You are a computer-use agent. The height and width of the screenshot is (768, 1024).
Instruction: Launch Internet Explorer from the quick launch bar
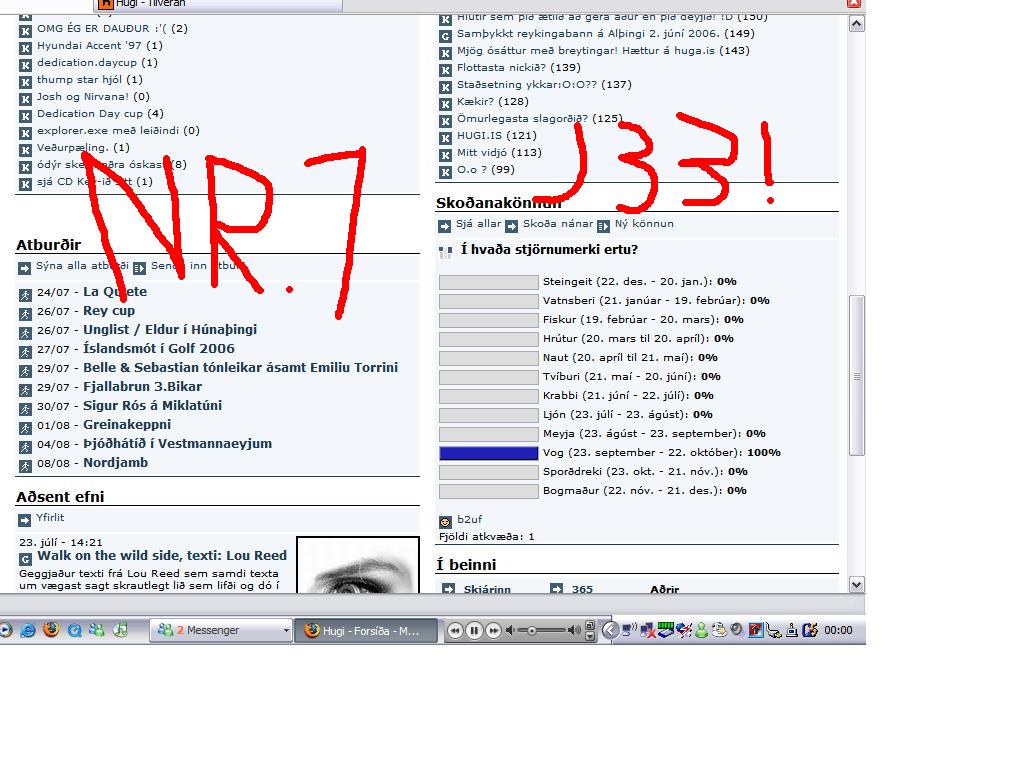coord(28,630)
